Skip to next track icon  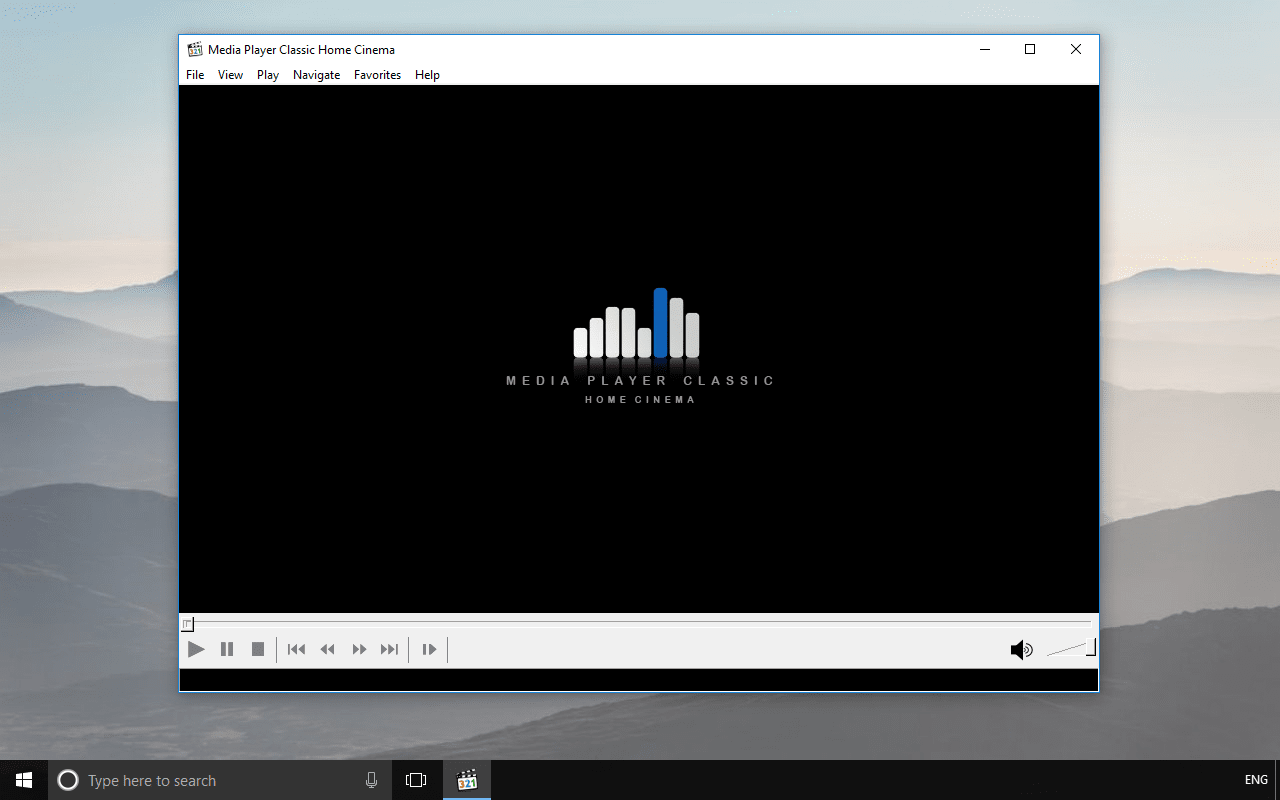coord(390,650)
